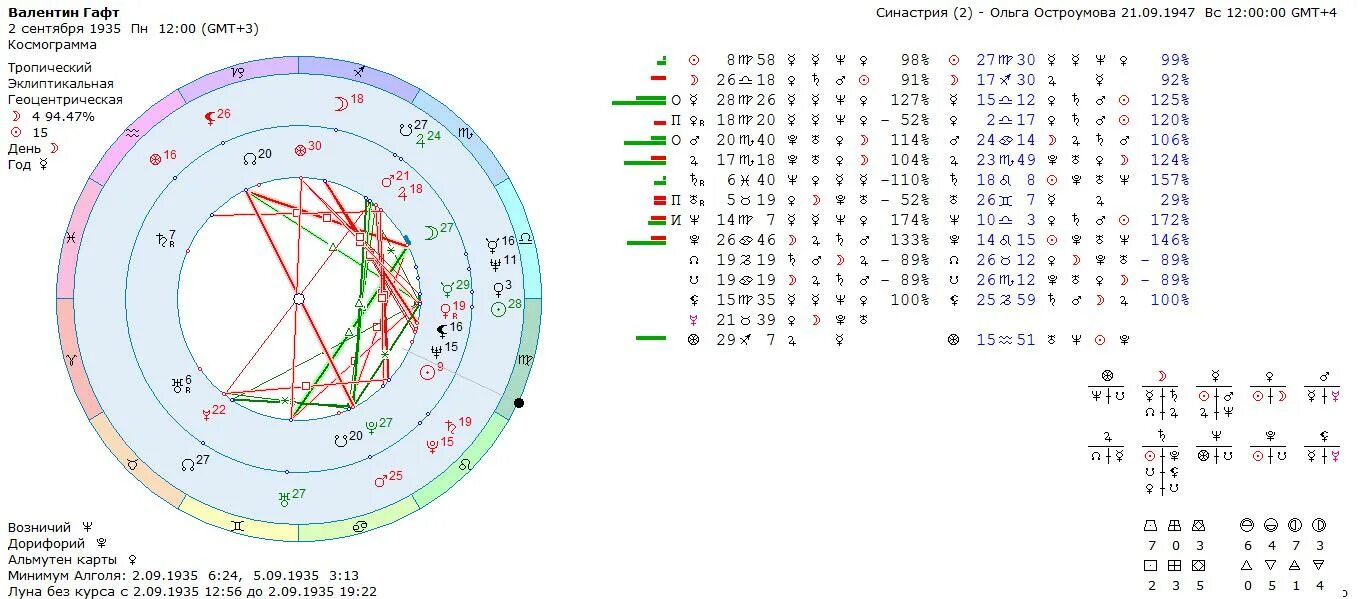The height and width of the screenshot is (599, 1366).
Task: Select the red Part of Fortune 30
Action: point(307,149)
